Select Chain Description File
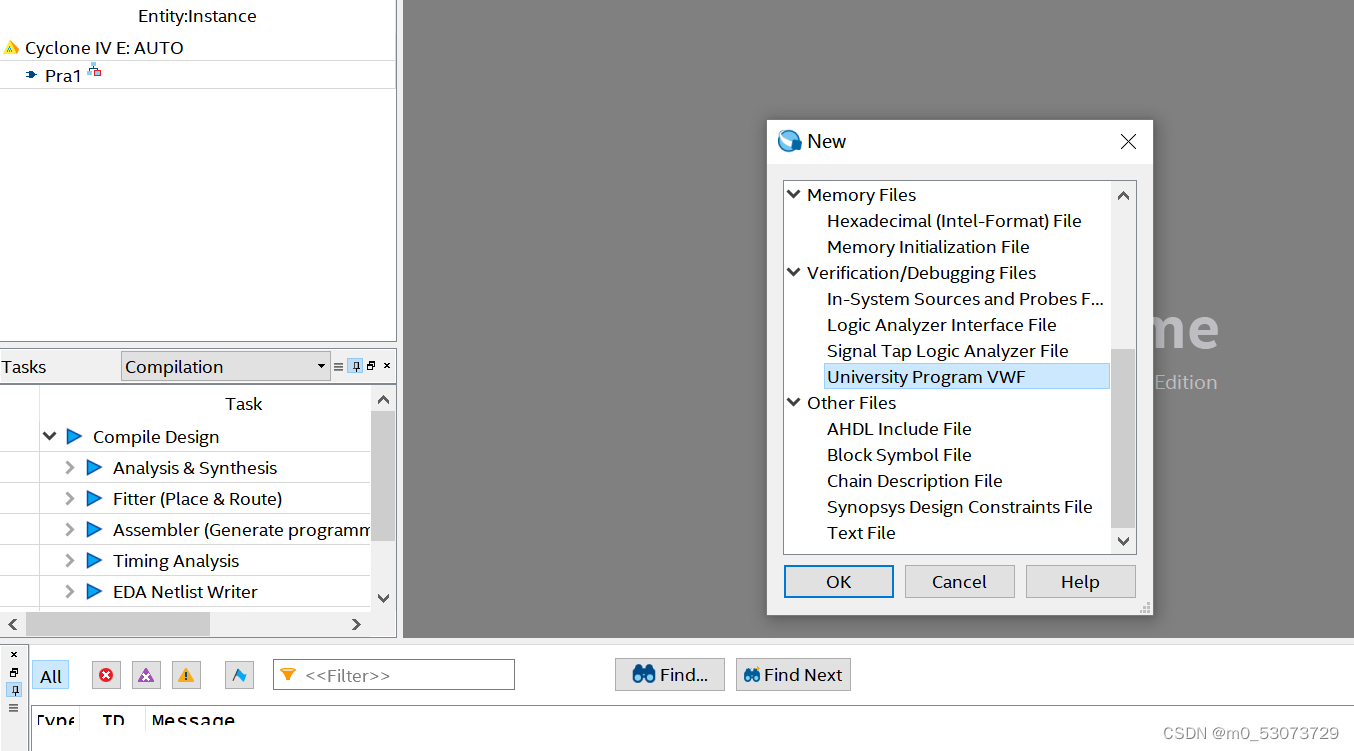Viewport: 1354px width, 751px height. coord(914,481)
